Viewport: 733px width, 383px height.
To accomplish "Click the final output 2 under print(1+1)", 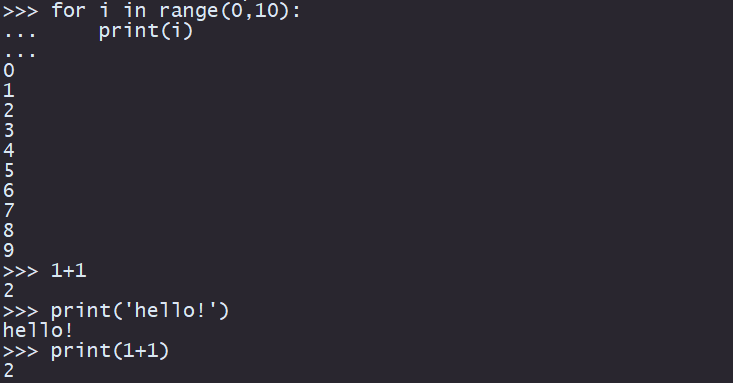I will (x=9, y=371).
